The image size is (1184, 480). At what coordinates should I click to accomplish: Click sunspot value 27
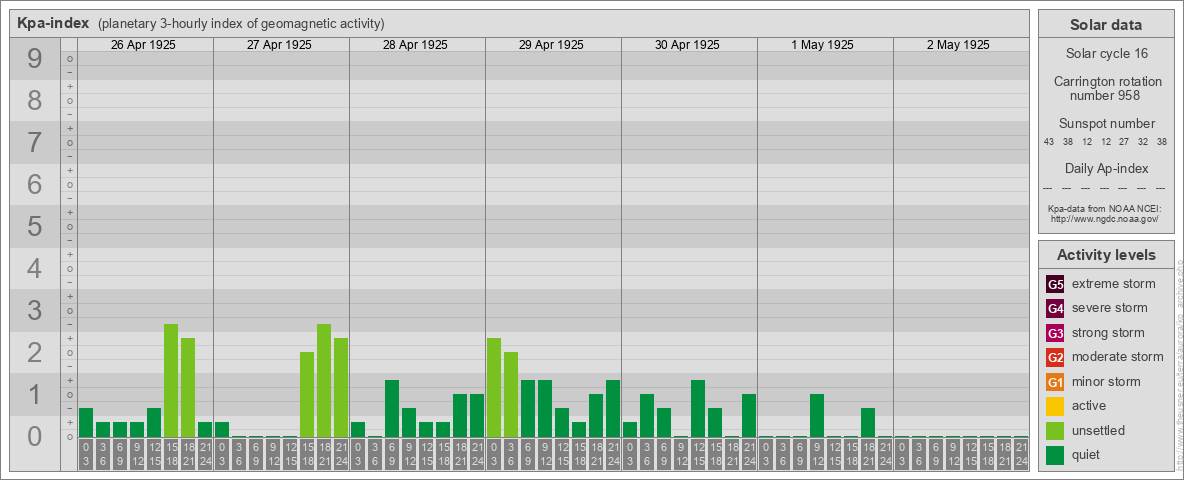[1124, 141]
